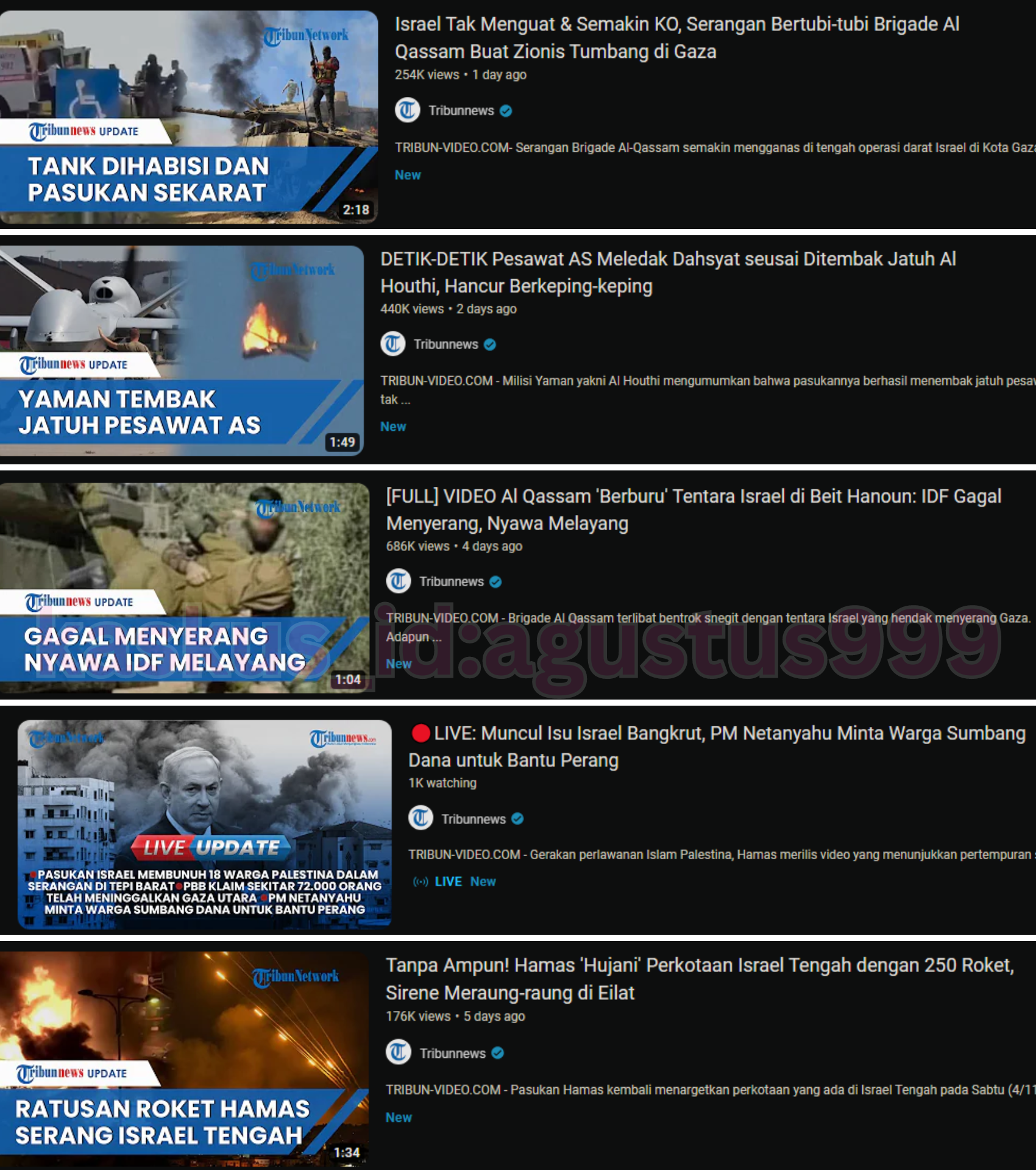Click the 'New' badge under the Hamas roket description

(399, 1117)
